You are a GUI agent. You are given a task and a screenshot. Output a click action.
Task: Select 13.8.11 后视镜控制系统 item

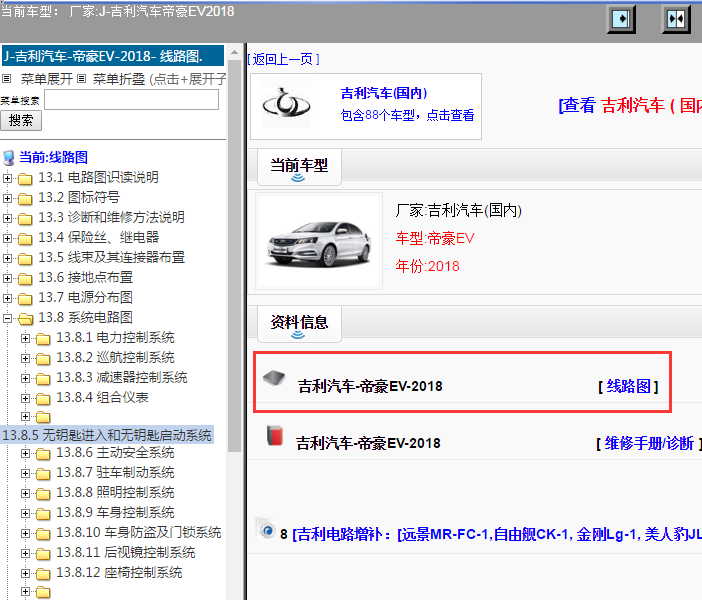click(x=126, y=553)
